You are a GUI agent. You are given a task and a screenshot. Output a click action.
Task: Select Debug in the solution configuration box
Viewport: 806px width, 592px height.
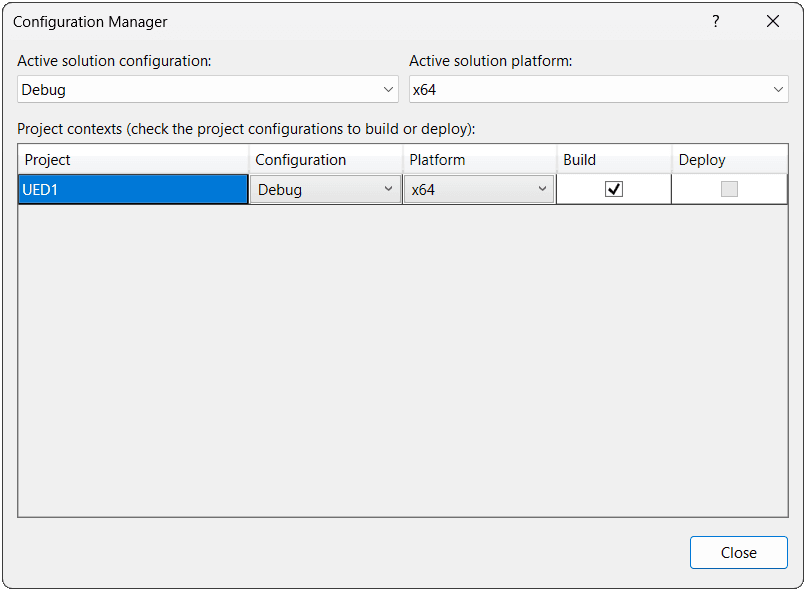(200, 88)
